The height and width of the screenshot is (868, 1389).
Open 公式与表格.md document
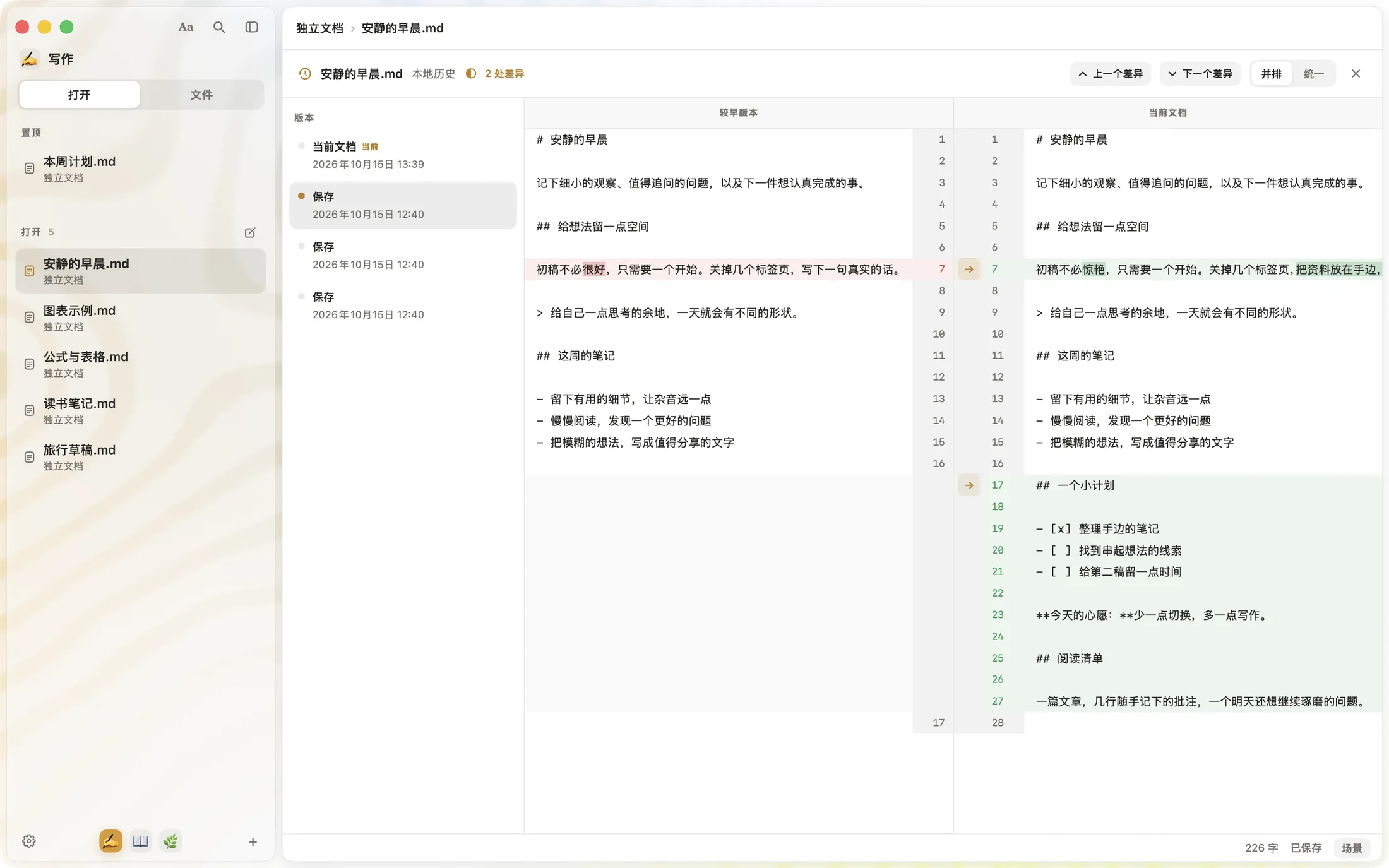pyautogui.click(x=141, y=364)
